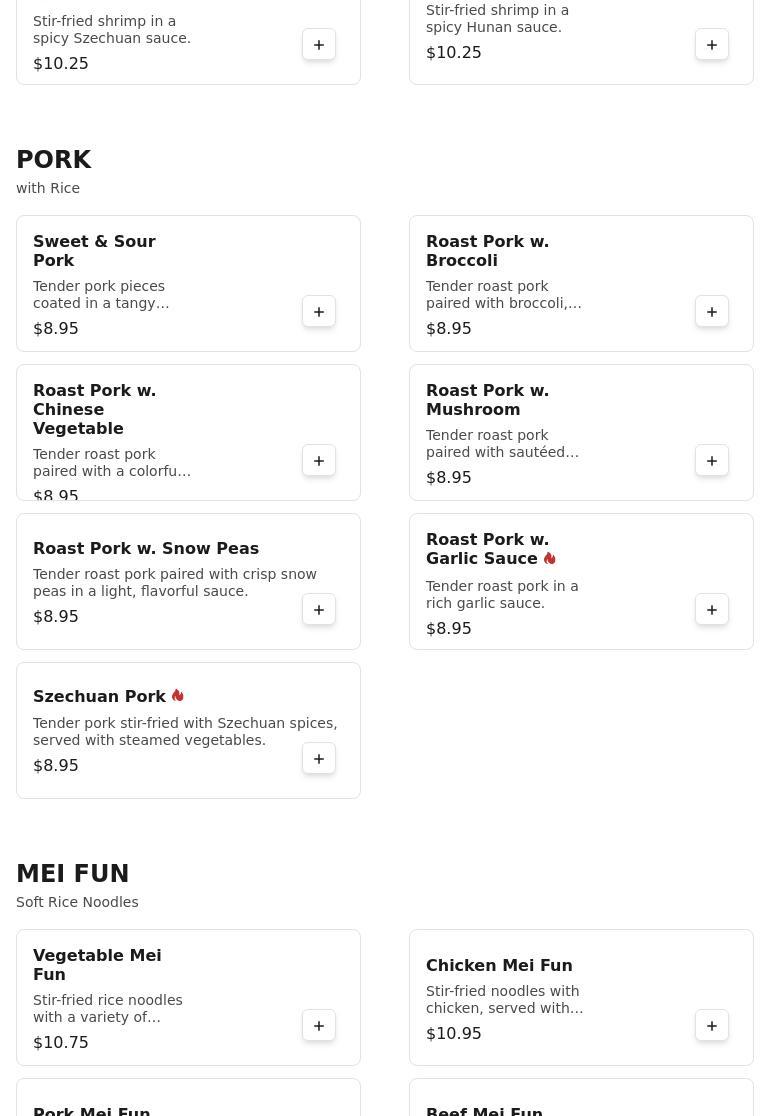Add Roast Pork w. Mushroom to cart
The image size is (770, 1116).
point(712,461)
